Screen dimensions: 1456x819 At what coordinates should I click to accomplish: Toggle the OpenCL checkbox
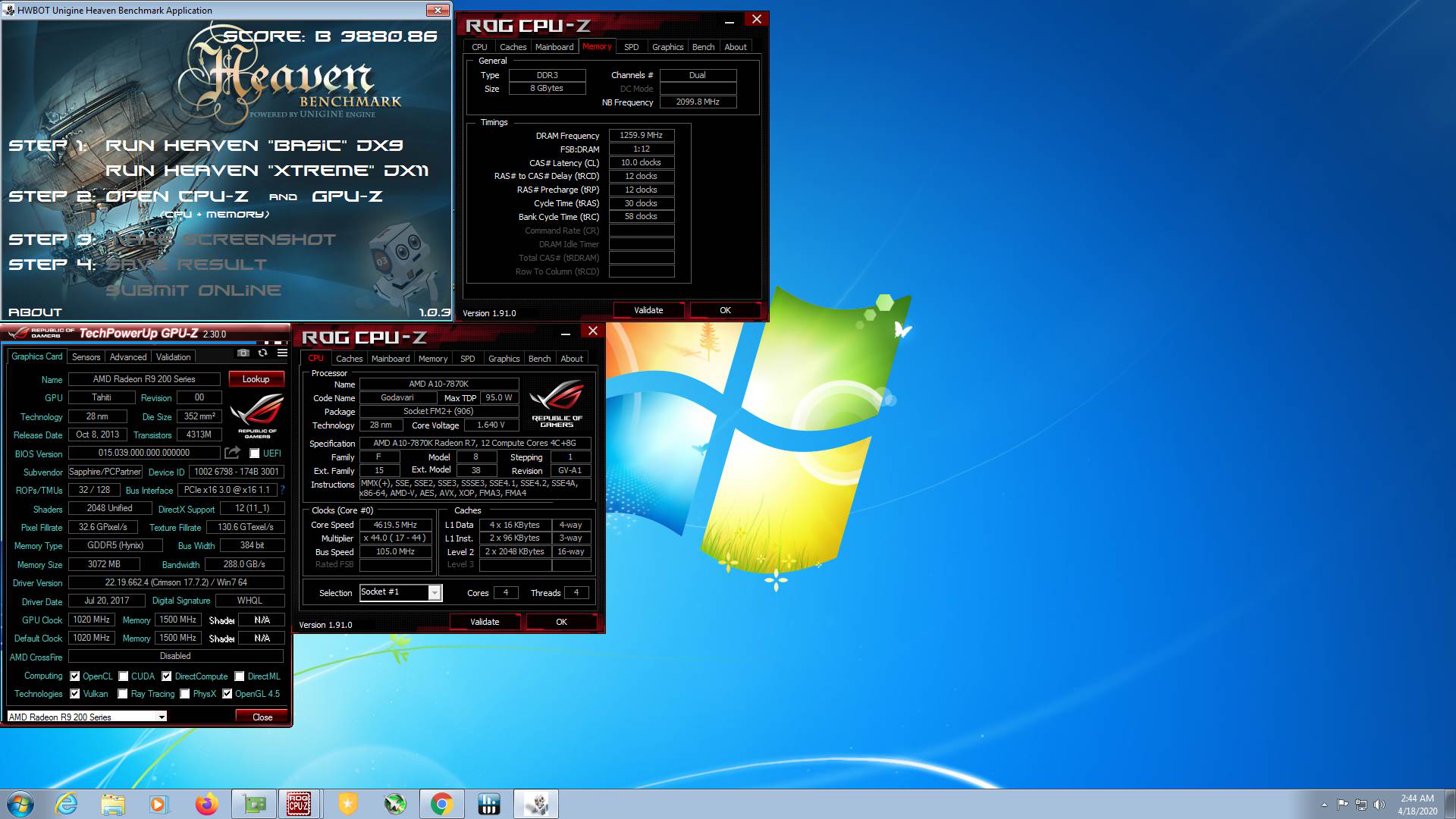(75, 676)
